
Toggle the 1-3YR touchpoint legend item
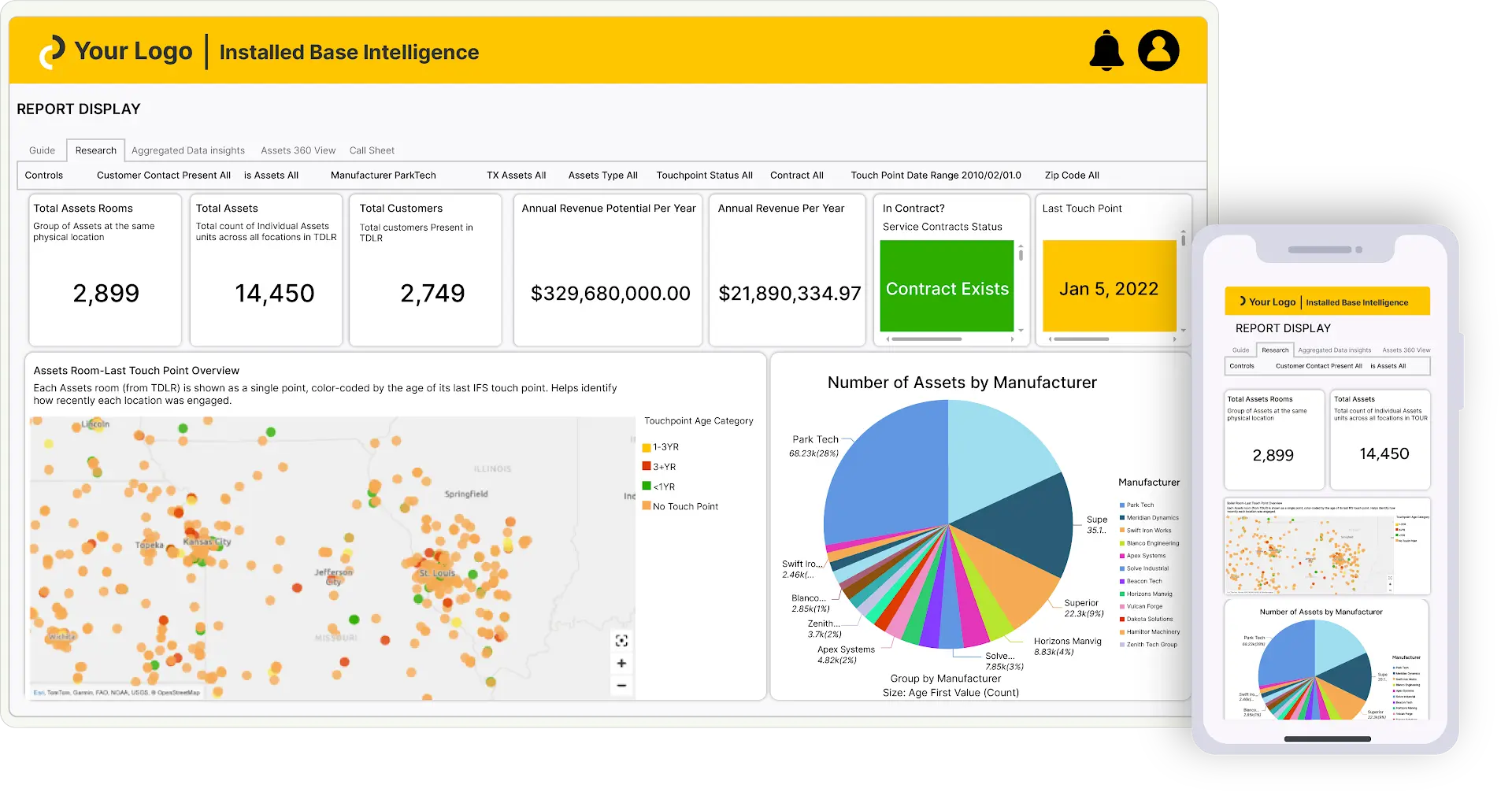click(661, 446)
